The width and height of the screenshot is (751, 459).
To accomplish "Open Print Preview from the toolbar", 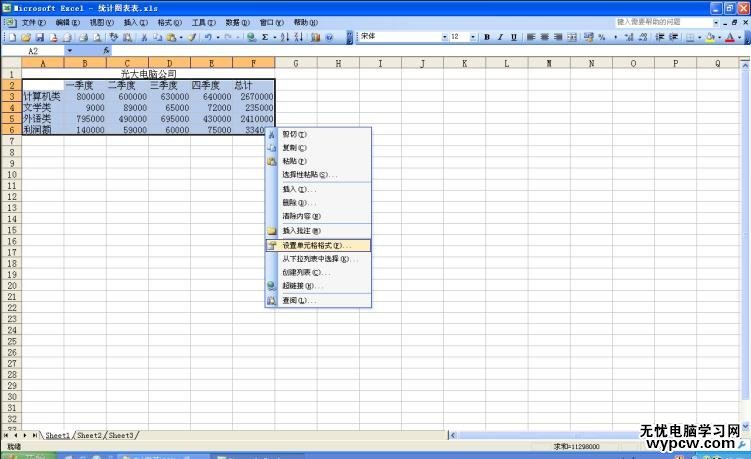I will coord(97,37).
